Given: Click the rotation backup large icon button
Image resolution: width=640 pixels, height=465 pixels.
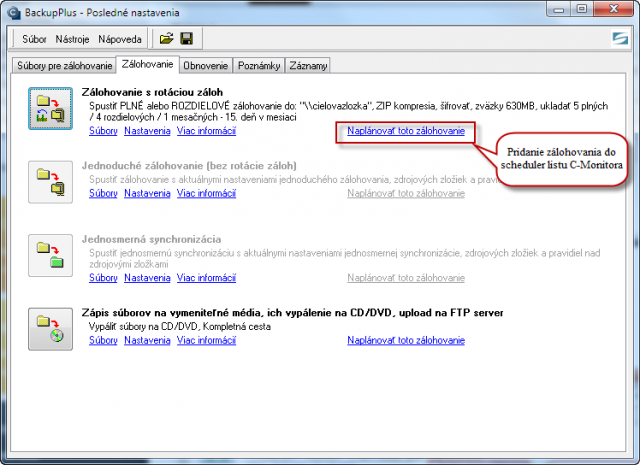Looking at the screenshot, I should (50, 109).
